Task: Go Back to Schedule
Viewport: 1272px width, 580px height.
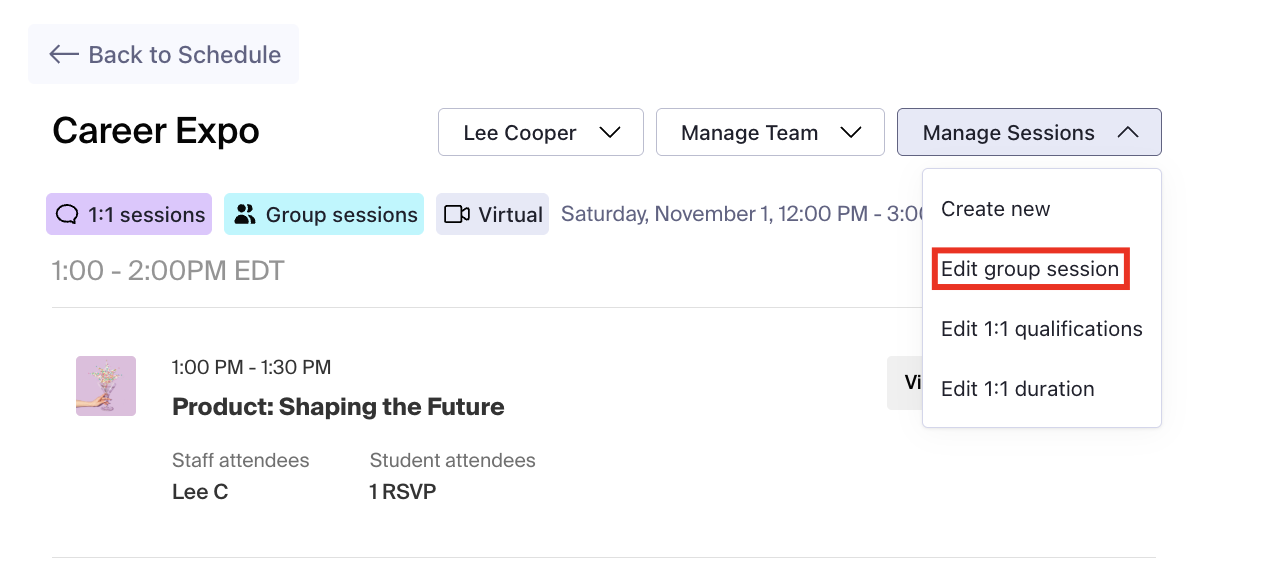Action: click(164, 54)
